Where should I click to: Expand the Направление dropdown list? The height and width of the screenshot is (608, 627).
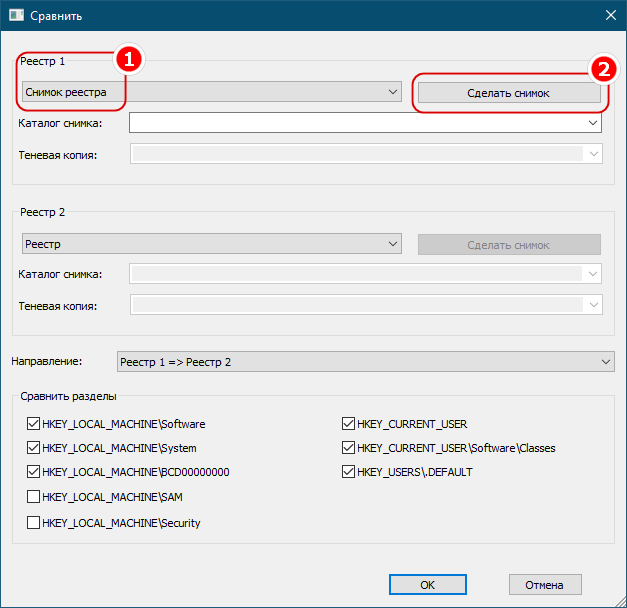click(x=365, y=362)
